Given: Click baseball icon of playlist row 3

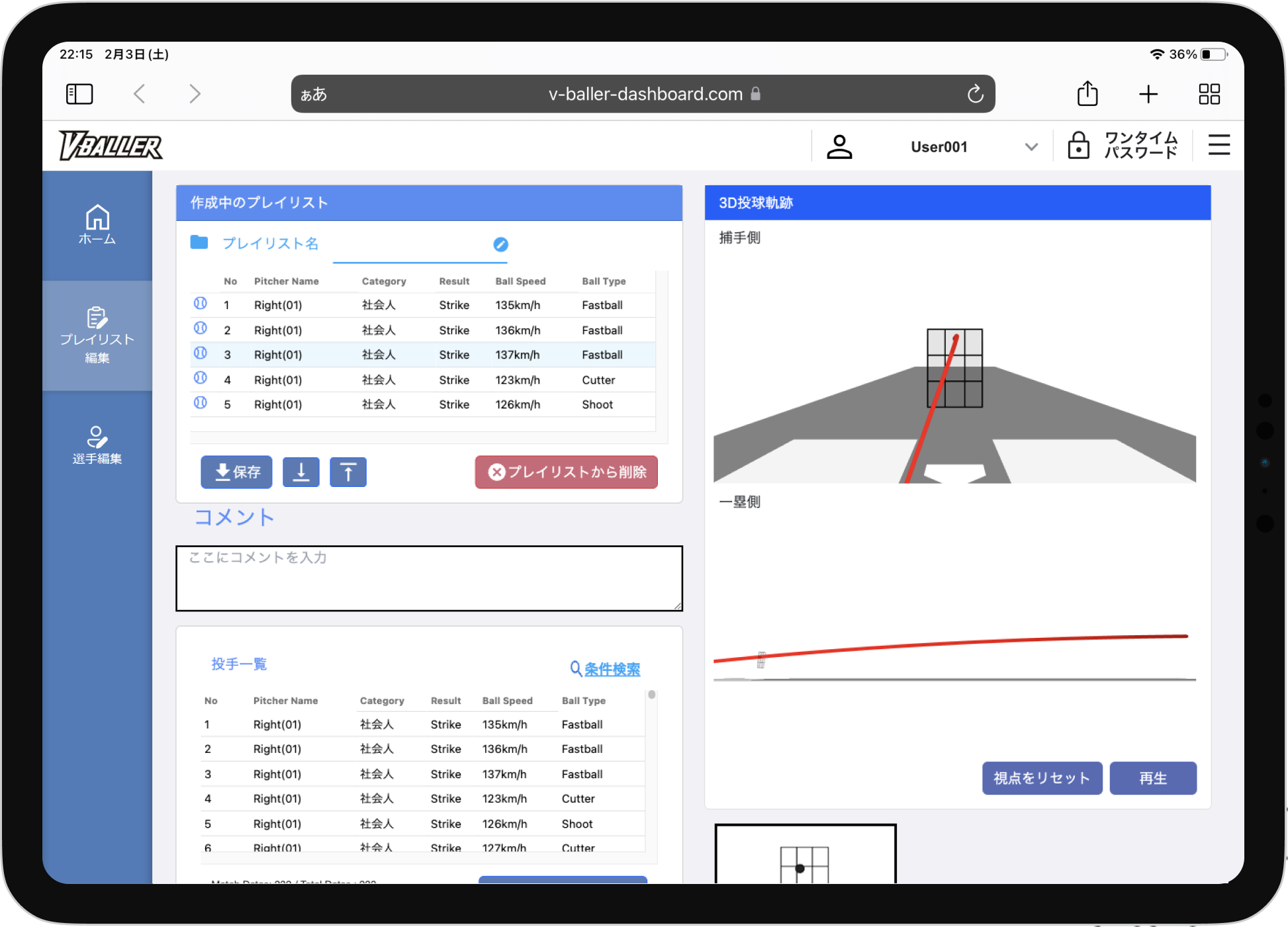Looking at the screenshot, I should 201,353.
